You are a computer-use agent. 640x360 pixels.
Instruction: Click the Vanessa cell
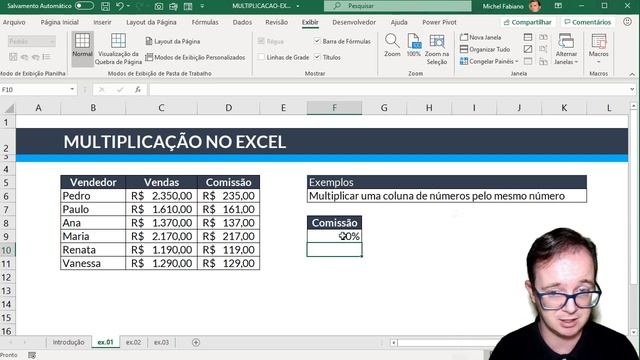click(x=93, y=263)
